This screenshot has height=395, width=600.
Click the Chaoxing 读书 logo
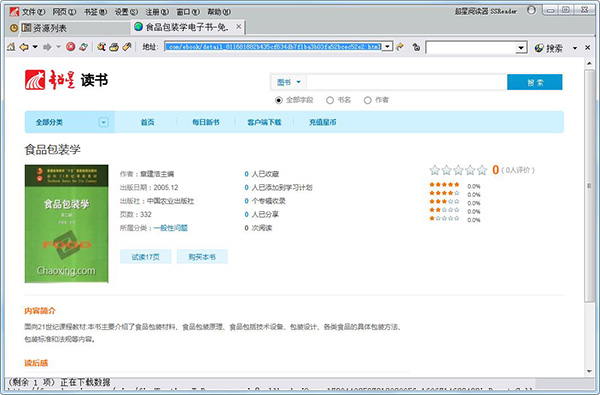tap(67, 80)
